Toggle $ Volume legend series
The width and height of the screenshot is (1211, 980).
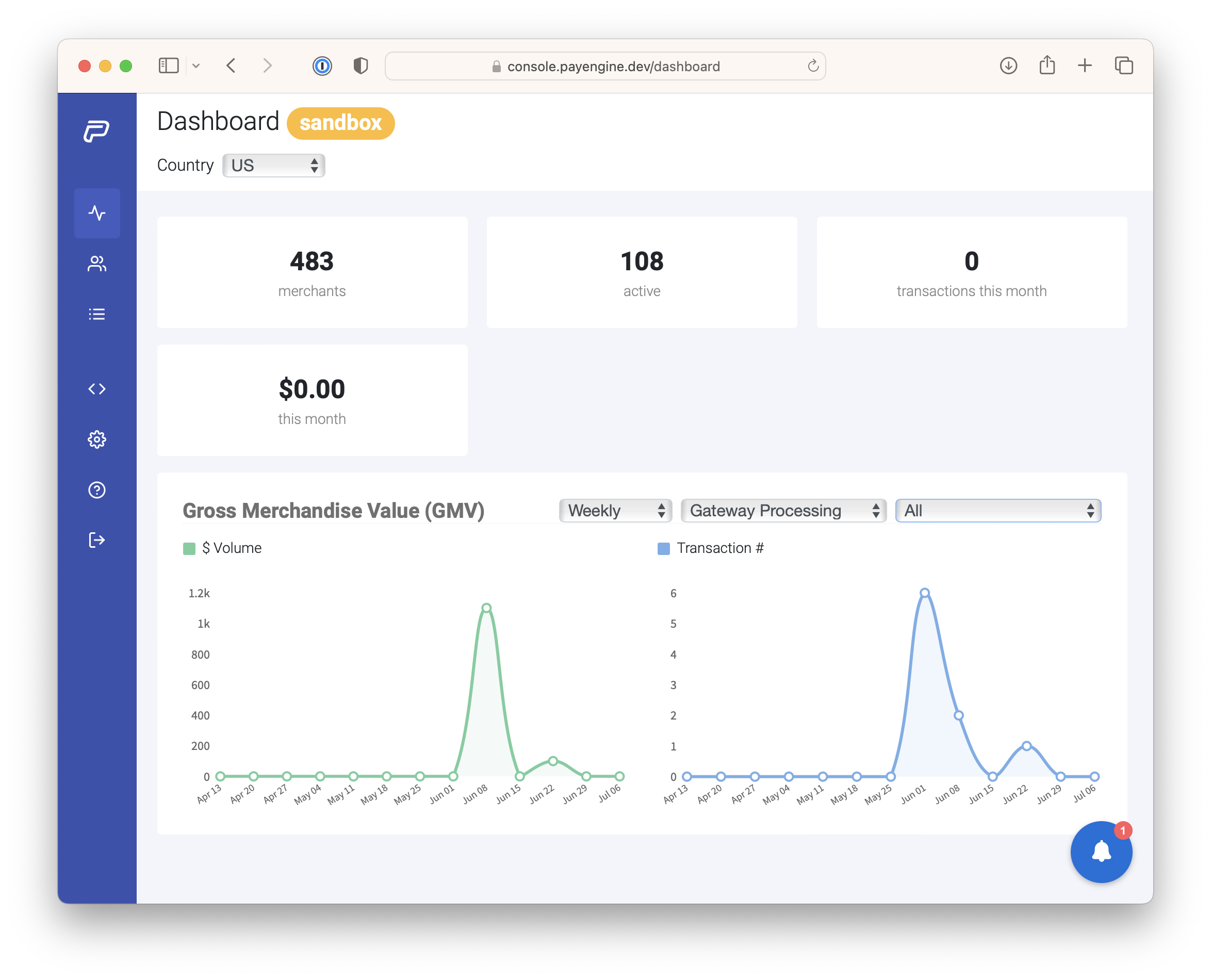(223, 548)
